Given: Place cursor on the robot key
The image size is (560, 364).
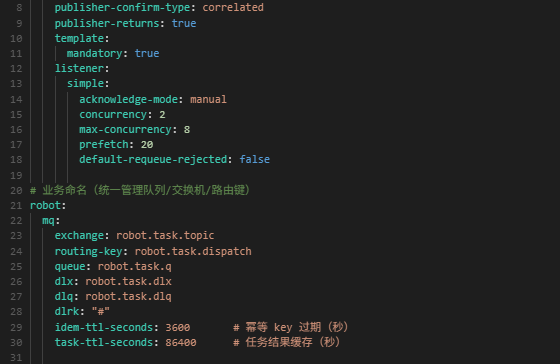Looking at the screenshot, I should point(45,205).
